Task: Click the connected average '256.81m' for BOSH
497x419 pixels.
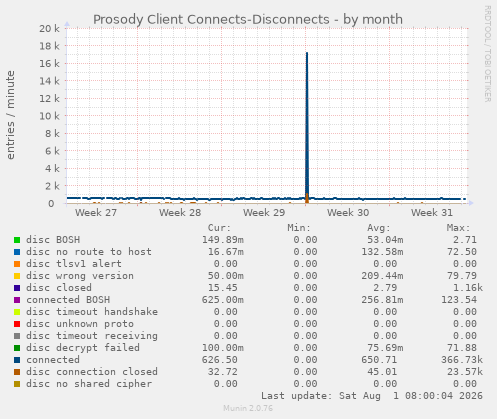Action: (382, 300)
